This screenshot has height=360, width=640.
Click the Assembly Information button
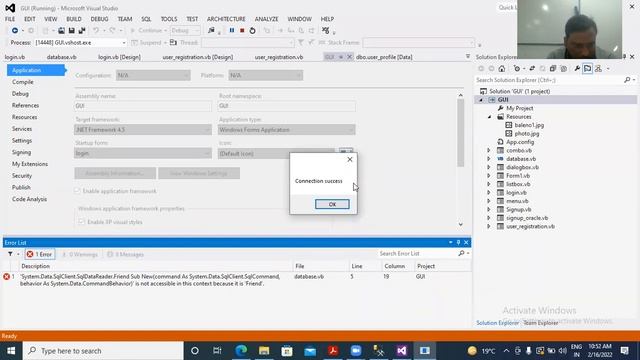point(115,173)
